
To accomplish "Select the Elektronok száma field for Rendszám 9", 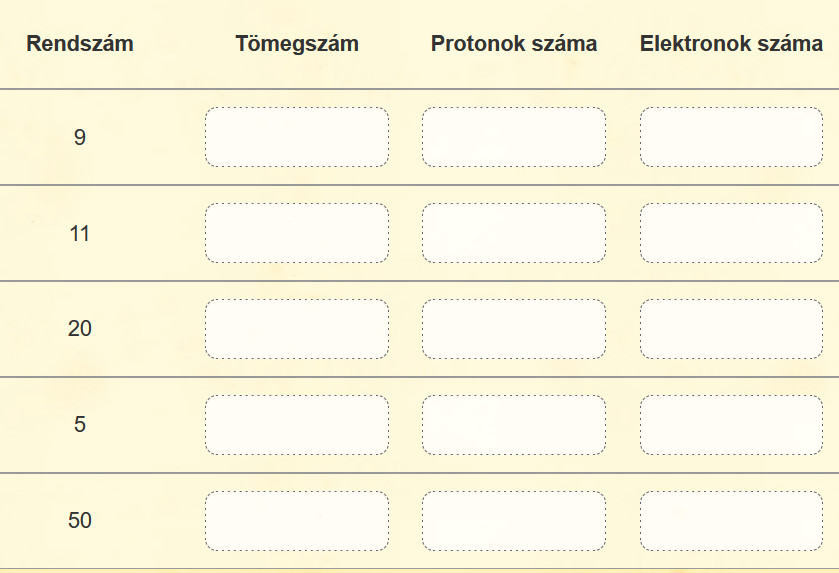I will pyautogui.click(x=731, y=137).
